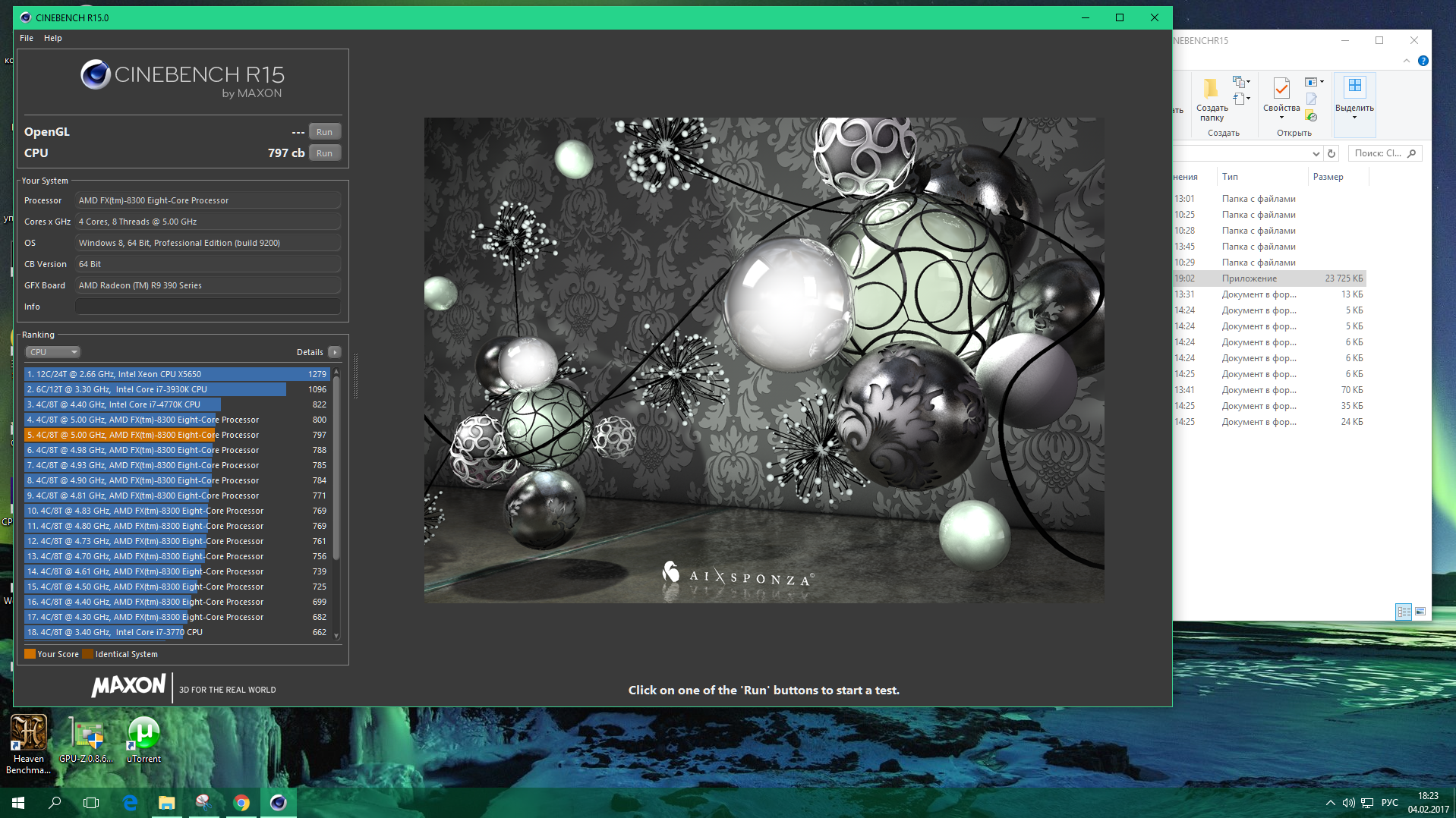Open the uTorrent desktop shortcut
Image resolution: width=1456 pixels, height=818 pixels.
tap(143, 740)
